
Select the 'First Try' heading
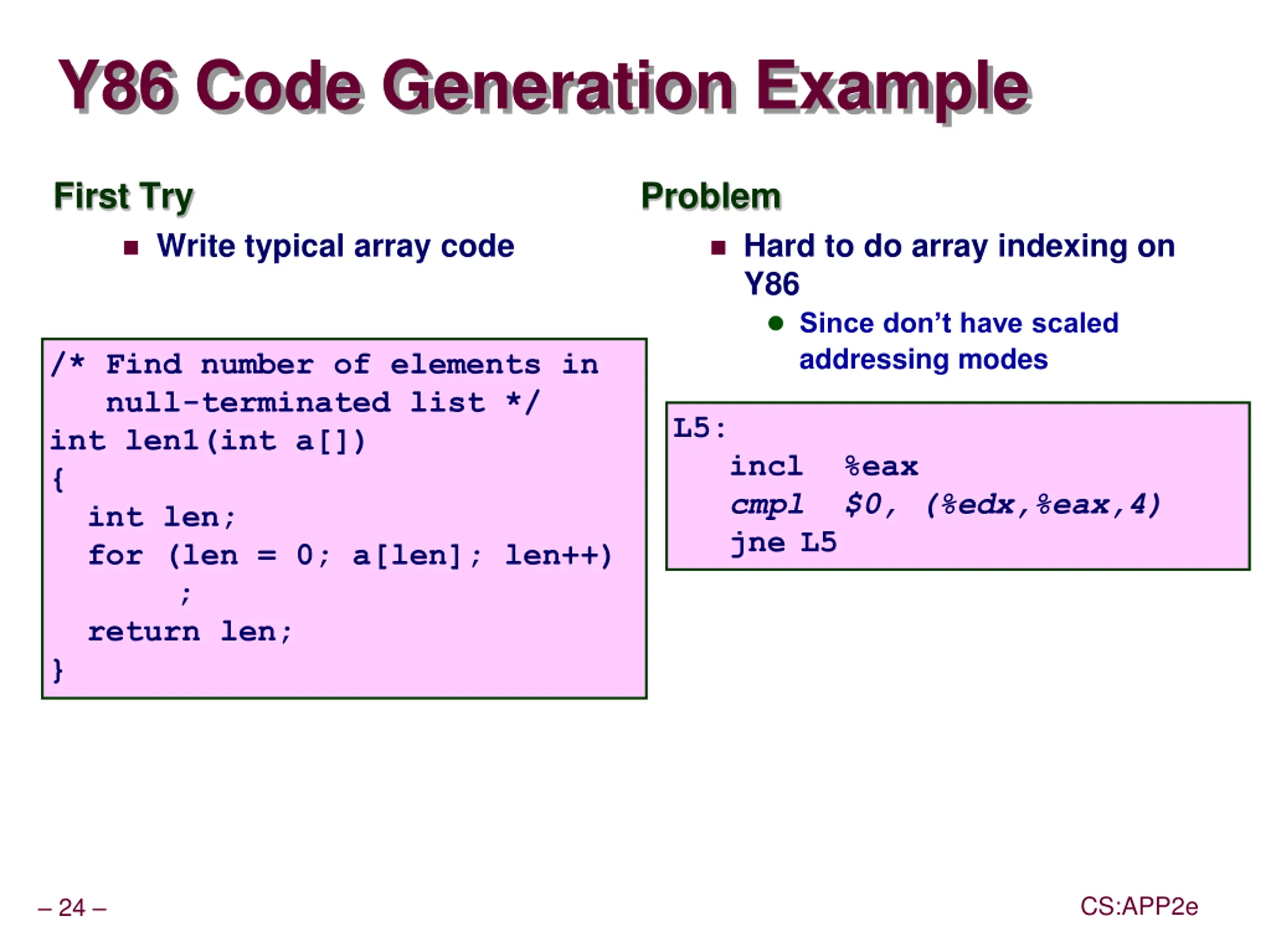[x=124, y=197]
